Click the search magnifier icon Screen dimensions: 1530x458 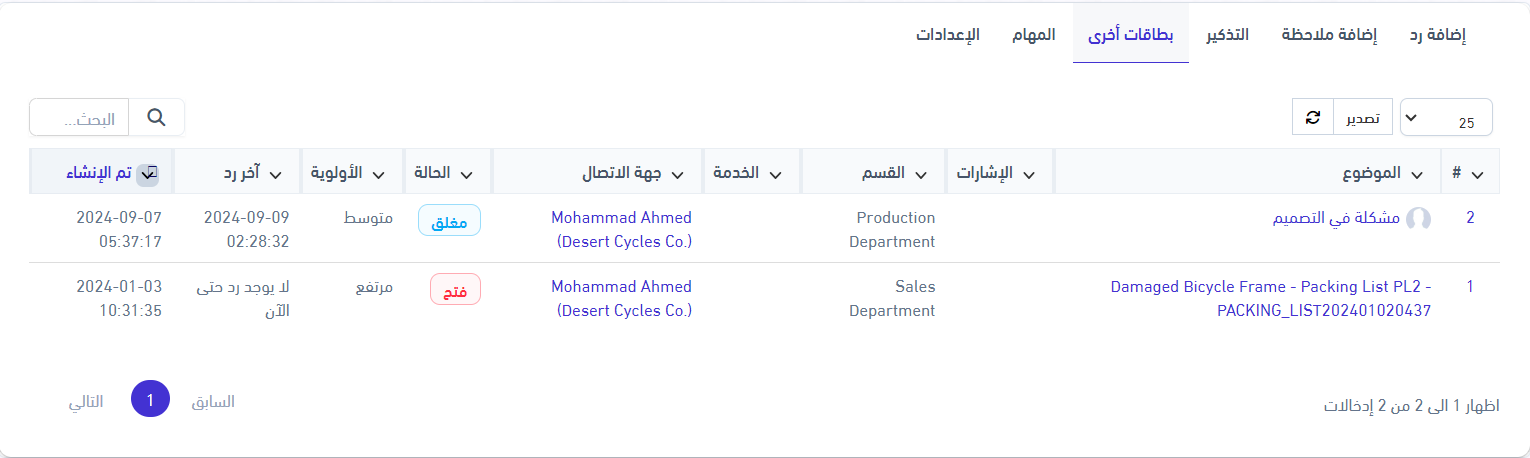(x=156, y=117)
